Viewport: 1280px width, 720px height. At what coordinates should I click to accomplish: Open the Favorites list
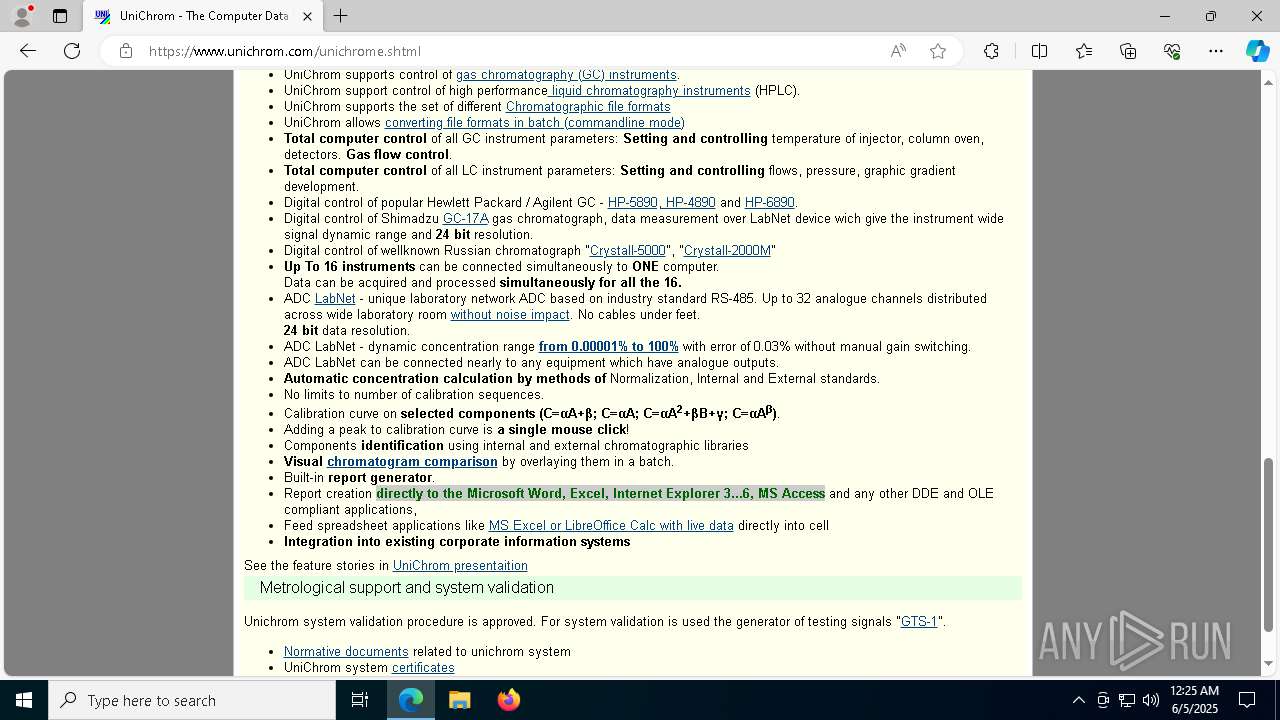[x=1084, y=51]
